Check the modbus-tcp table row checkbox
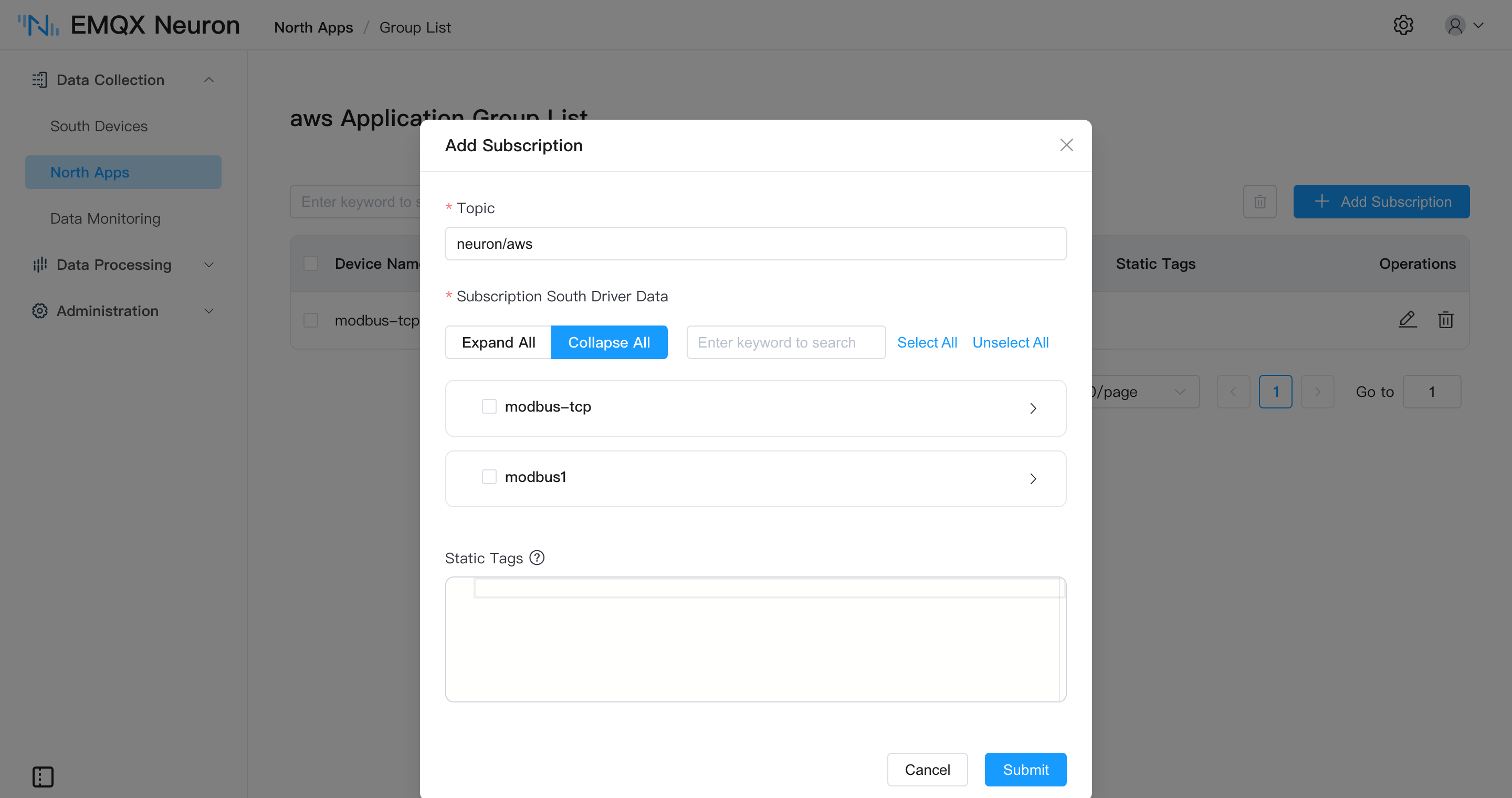Screen dimensions: 1512x798 pos(310,320)
